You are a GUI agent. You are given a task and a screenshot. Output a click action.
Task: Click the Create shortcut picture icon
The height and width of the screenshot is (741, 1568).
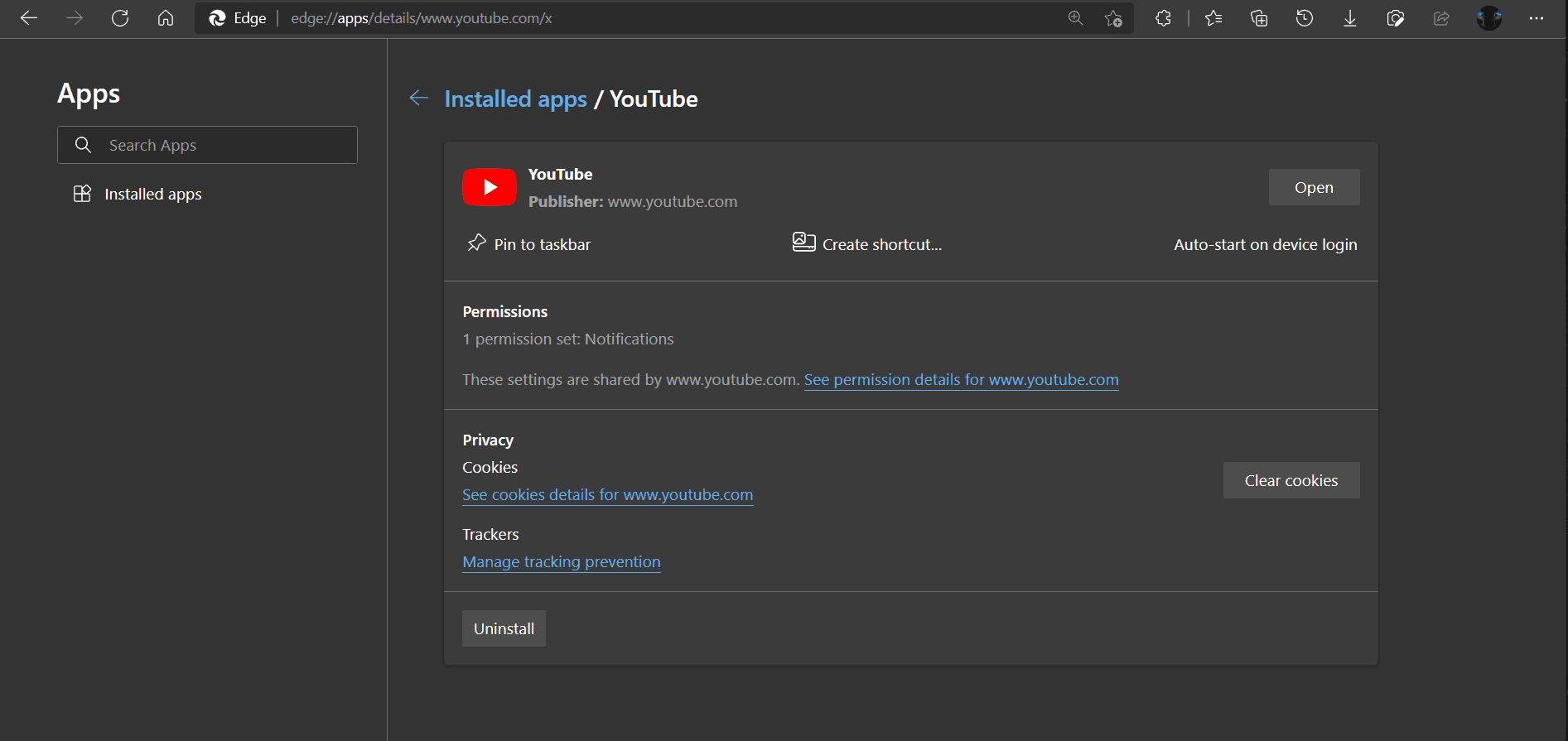point(803,243)
